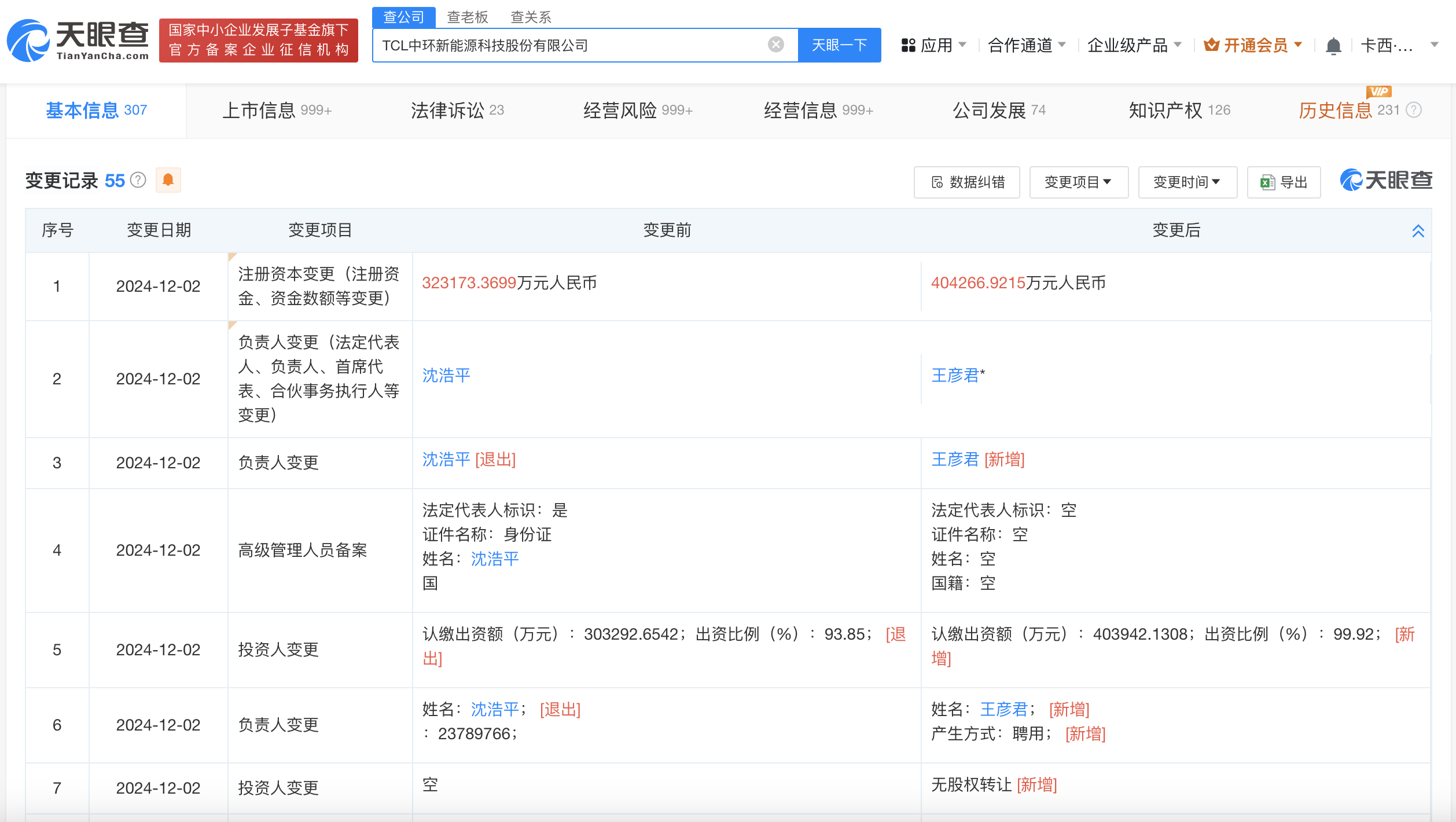Click the 数据纠错 button
The height and width of the screenshot is (822, 1456).
pos(967,182)
